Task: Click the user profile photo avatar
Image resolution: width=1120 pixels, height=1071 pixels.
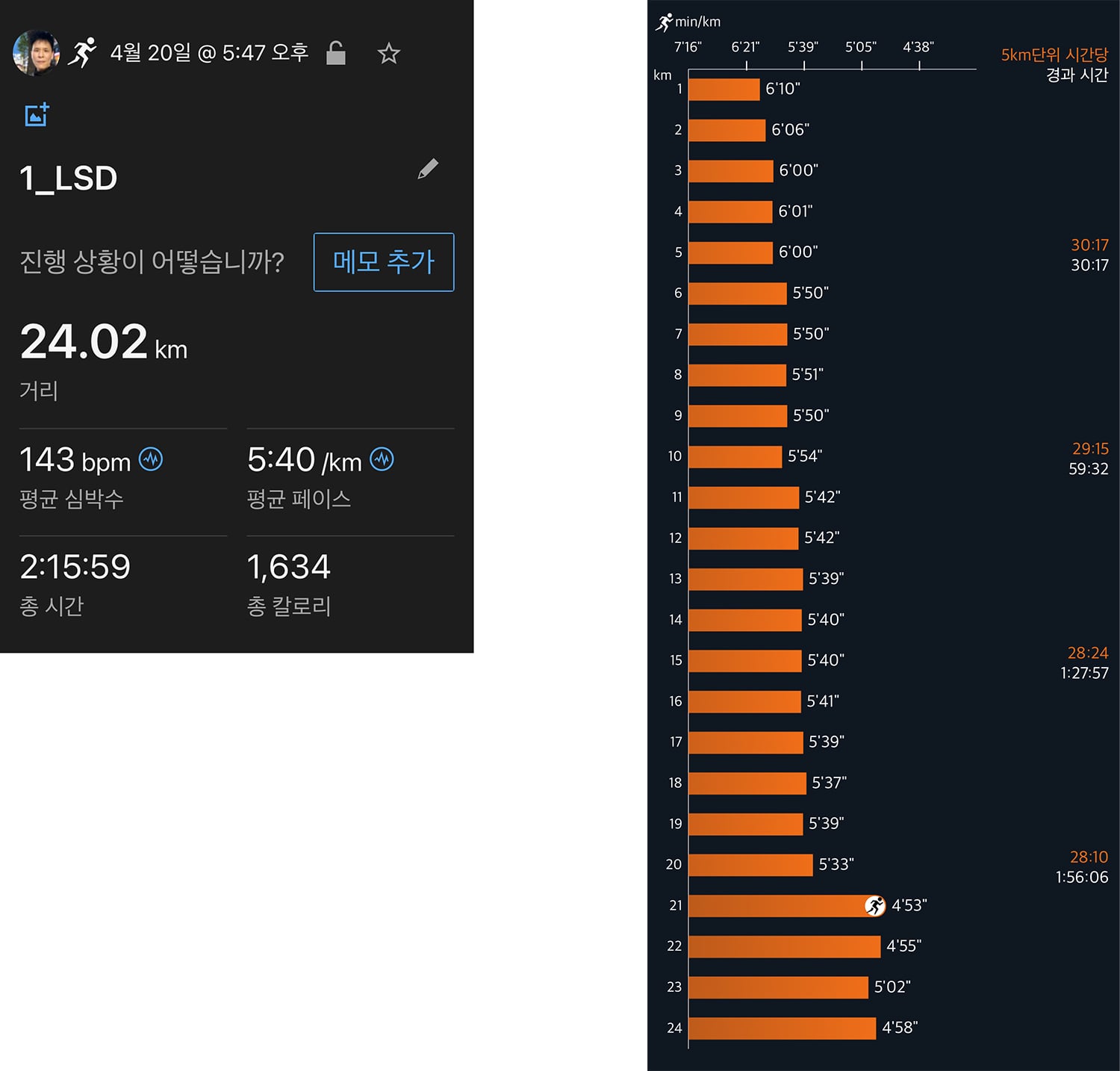Action: pos(37,53)
